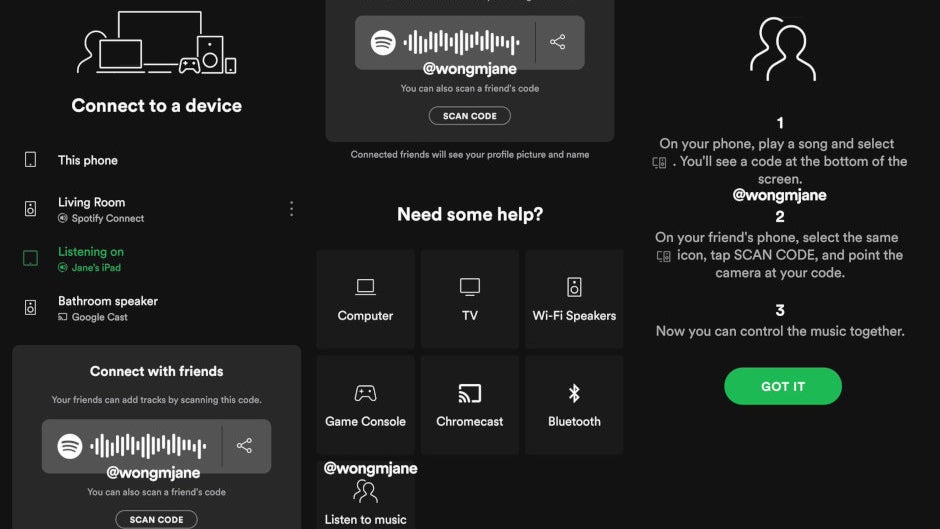Open the Game Console help tile
The height and width of the screenshot is (529, 940).
(x=365, y=405)
